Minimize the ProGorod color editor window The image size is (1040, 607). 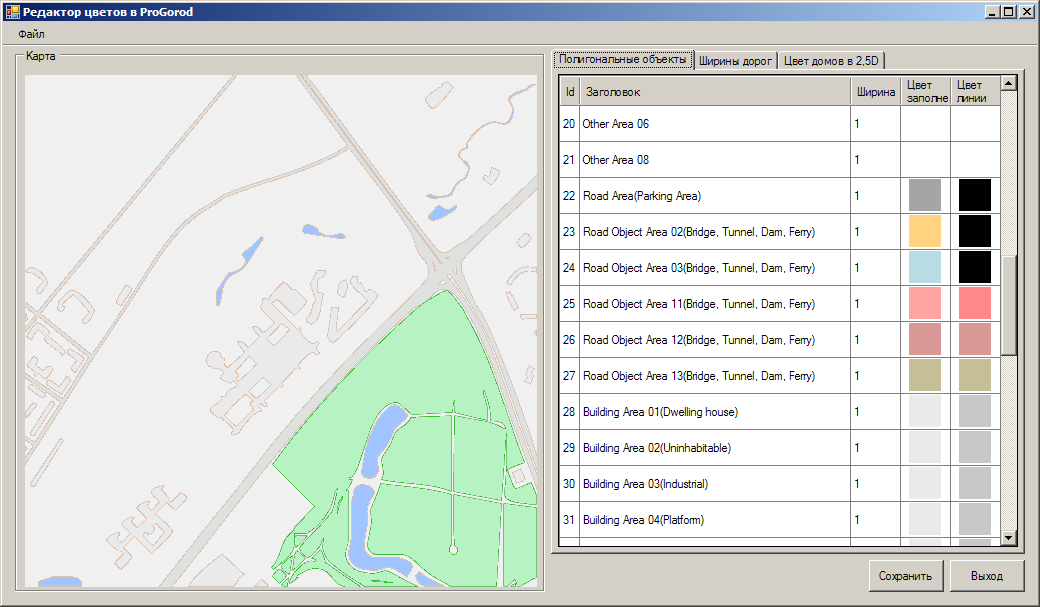coord(993,11)
